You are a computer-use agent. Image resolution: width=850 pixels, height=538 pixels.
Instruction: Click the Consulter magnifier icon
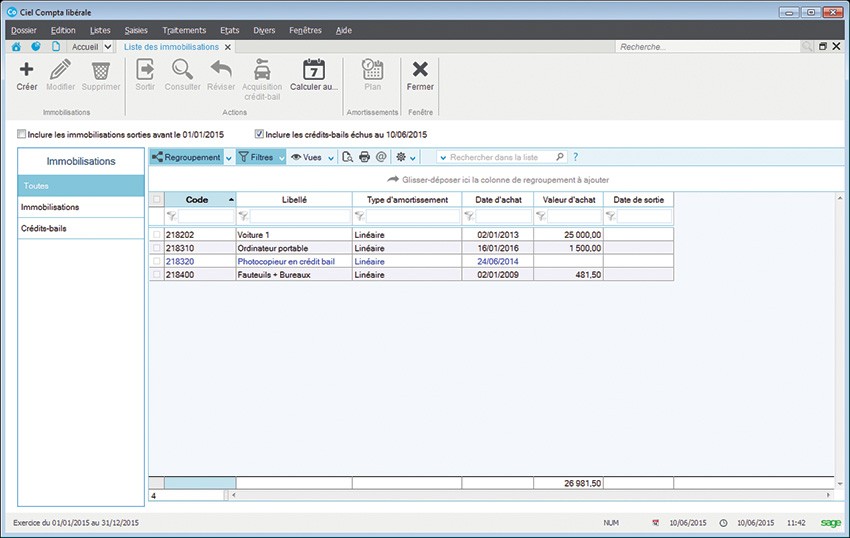pyautogui.click(x=182, y=69)
